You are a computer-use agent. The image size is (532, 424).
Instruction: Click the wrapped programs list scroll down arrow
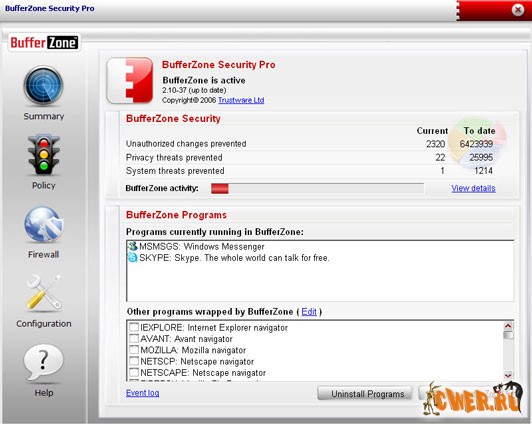pos(508,375)
